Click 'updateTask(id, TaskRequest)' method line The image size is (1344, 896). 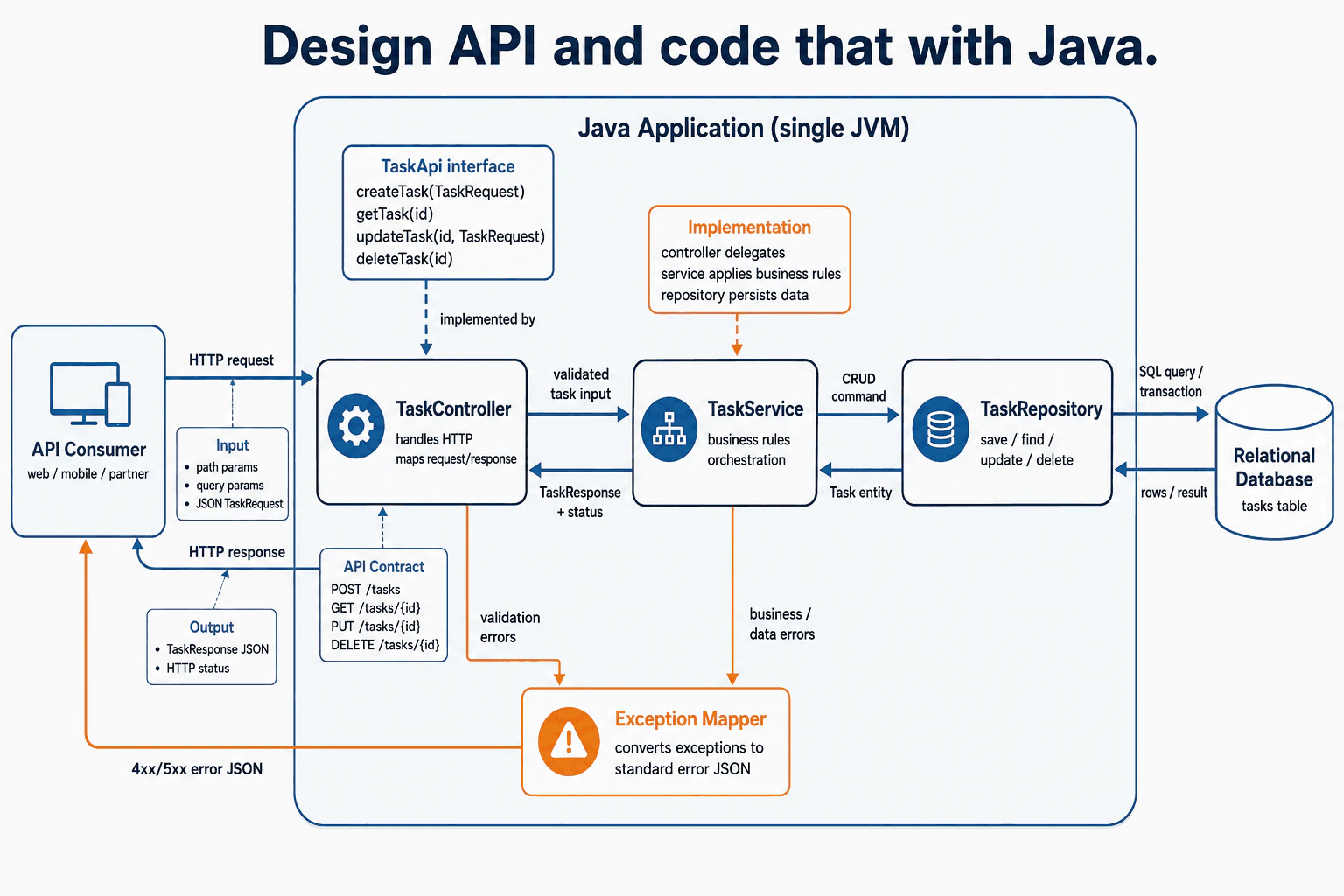click(x=451, y=236)
